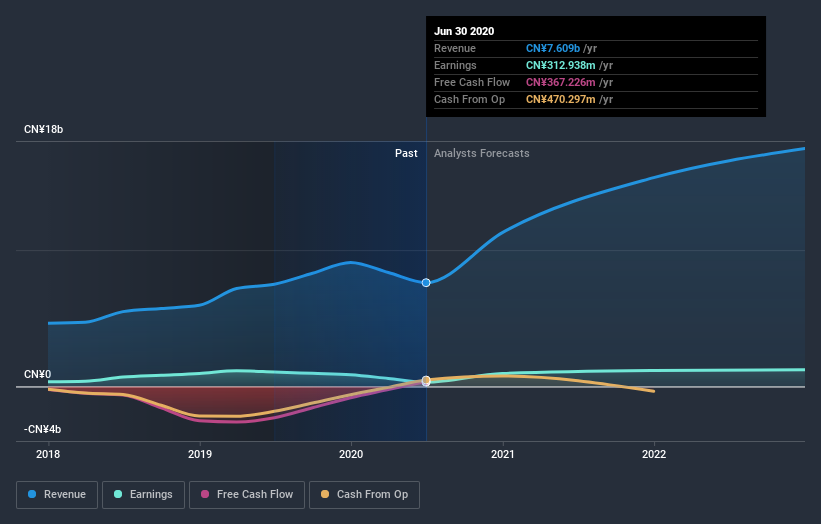Toggle the Free Cash Flow legend button
This screenshot has width=821, height=524.
[x=247, y=495]
